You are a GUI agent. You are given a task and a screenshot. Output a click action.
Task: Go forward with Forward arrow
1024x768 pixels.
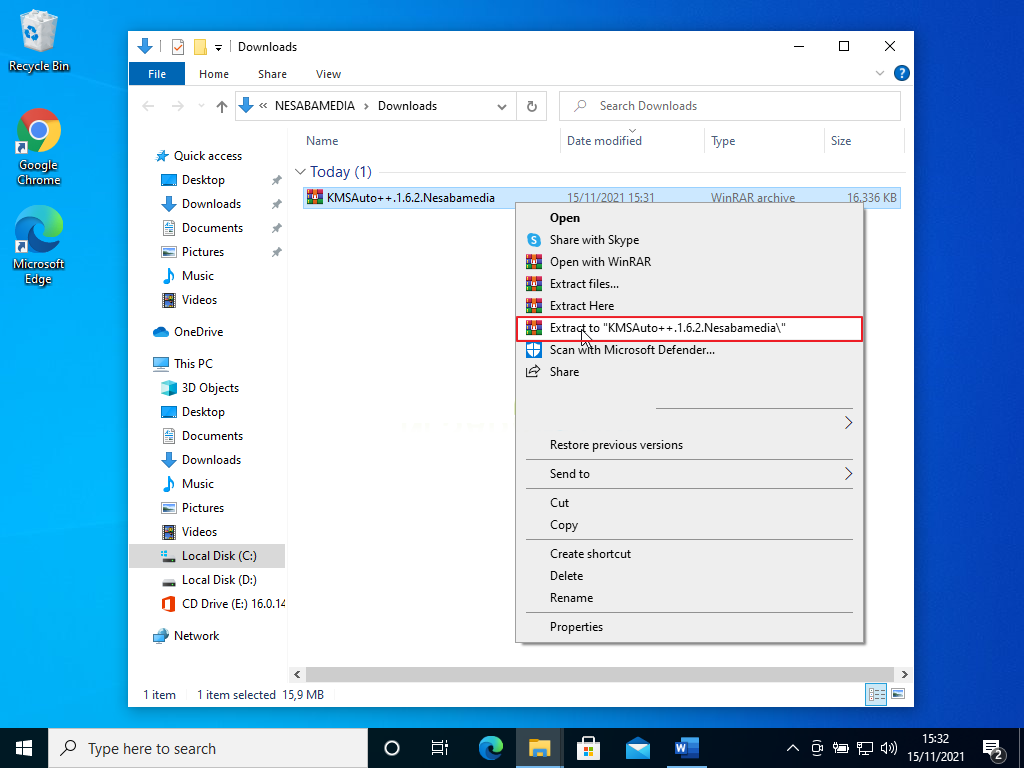pyautogui.click(x=178, y=106)
